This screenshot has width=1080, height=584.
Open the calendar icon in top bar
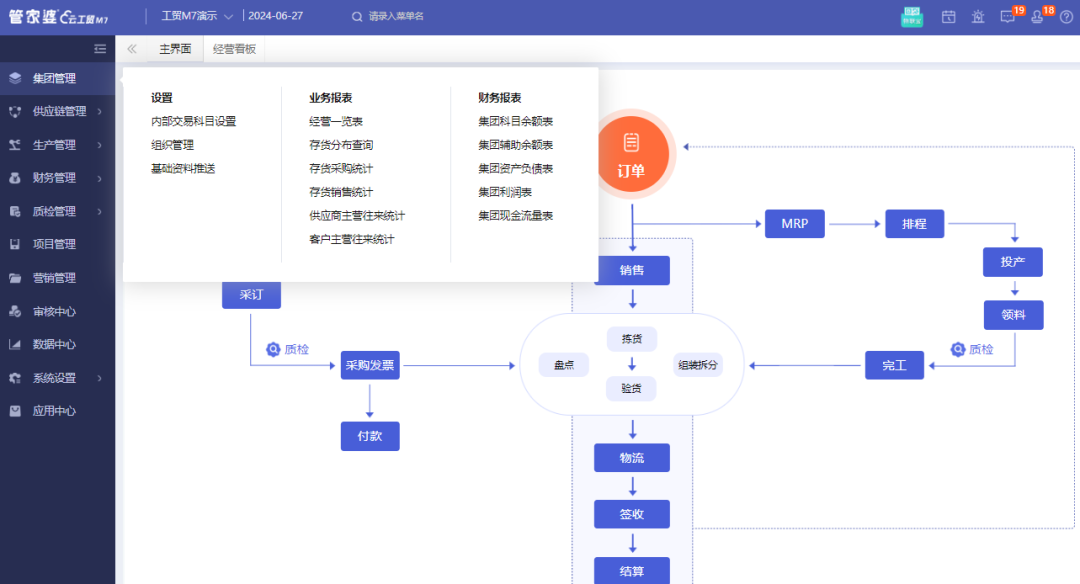(x=948, y=17)
